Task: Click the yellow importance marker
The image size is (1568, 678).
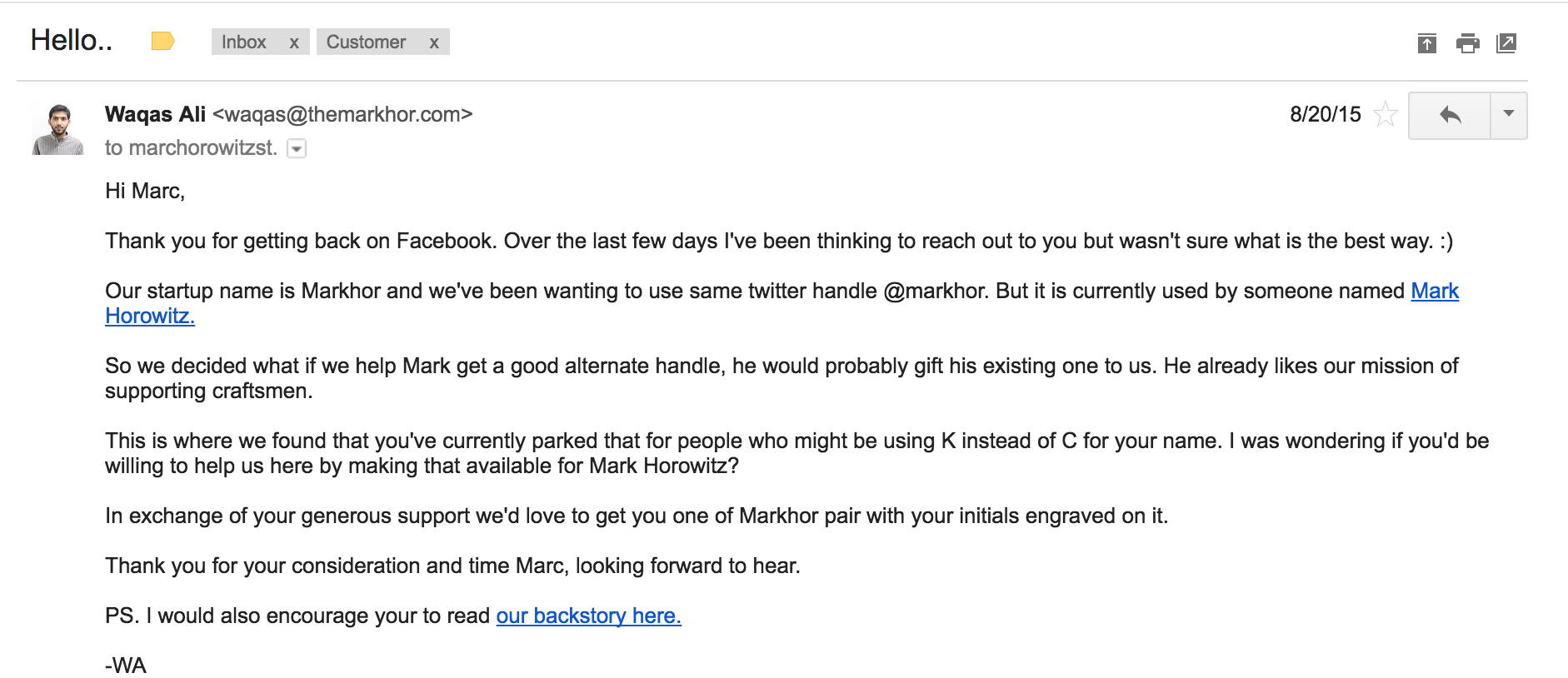Action: 162,41
